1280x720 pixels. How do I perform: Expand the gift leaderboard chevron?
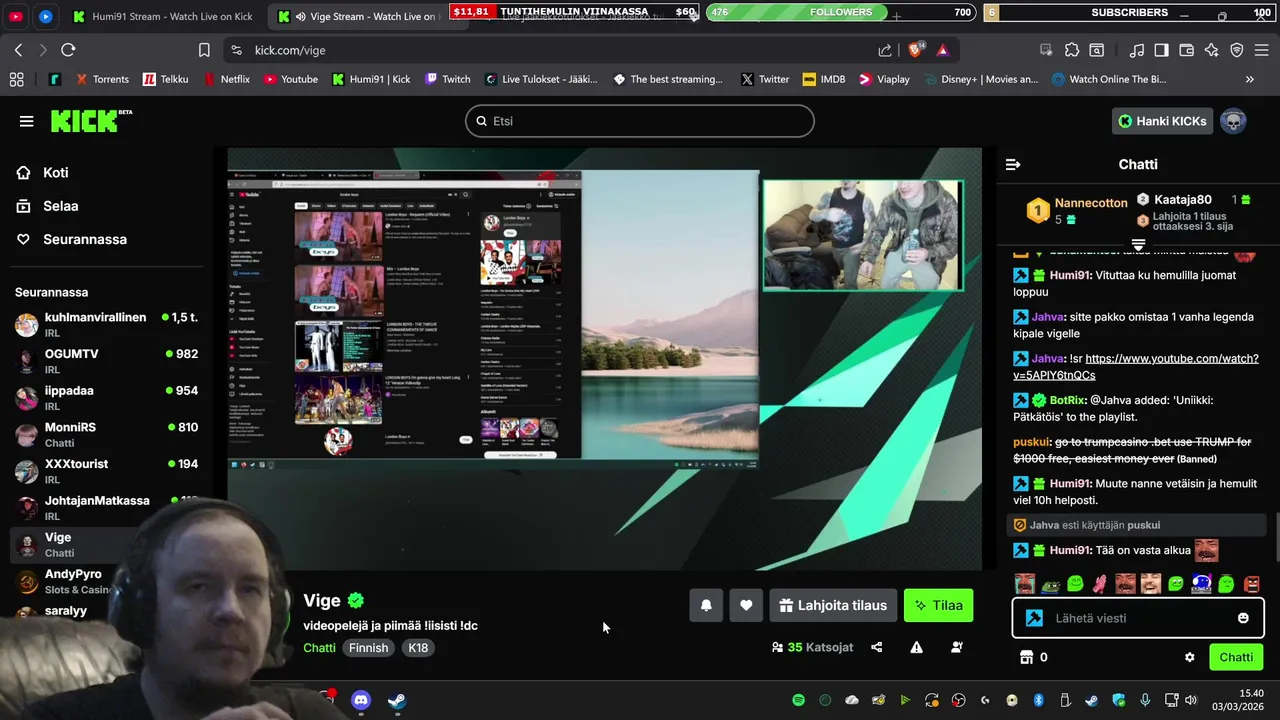click(1138, 244)
